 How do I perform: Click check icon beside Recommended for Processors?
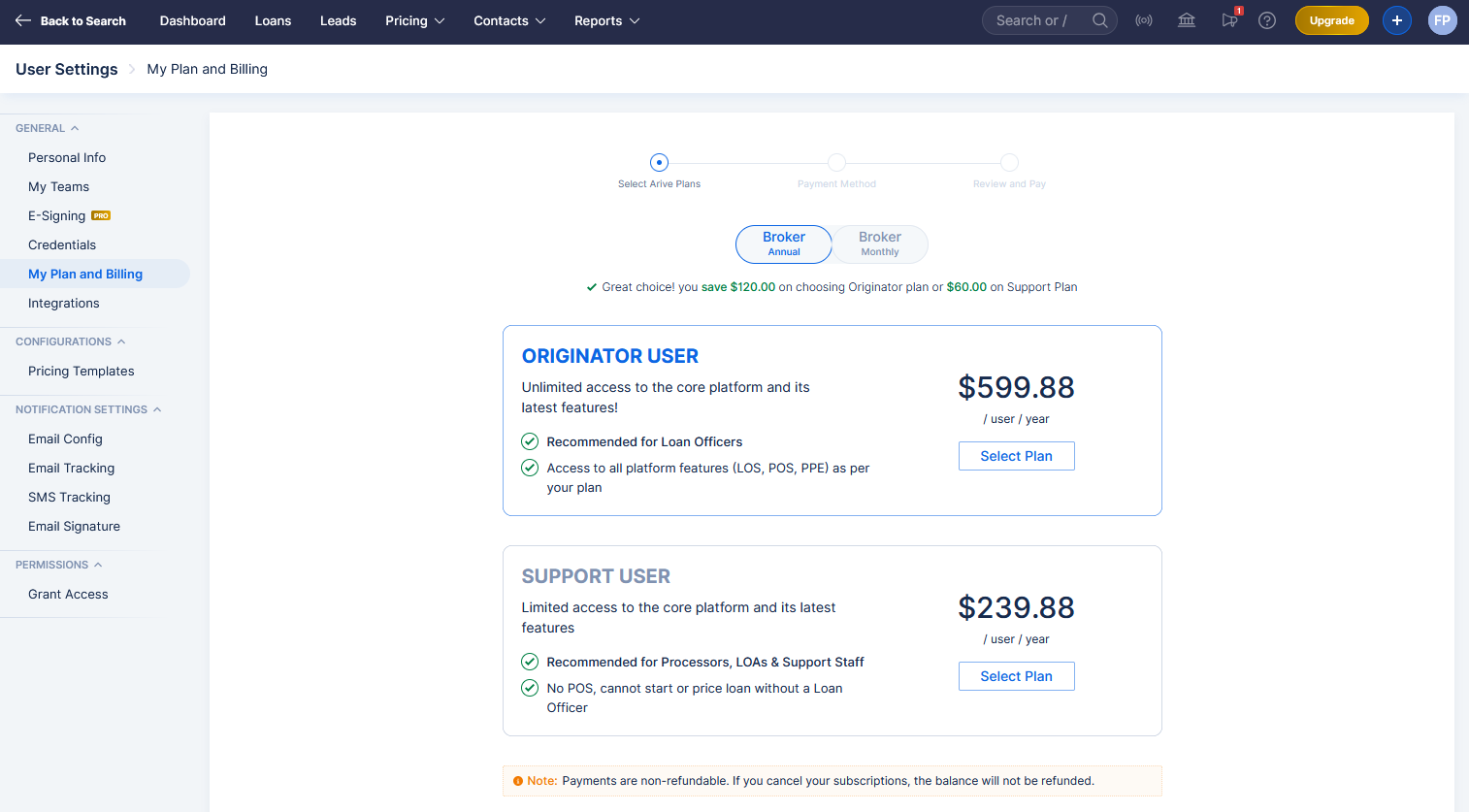tap(530, 662)
